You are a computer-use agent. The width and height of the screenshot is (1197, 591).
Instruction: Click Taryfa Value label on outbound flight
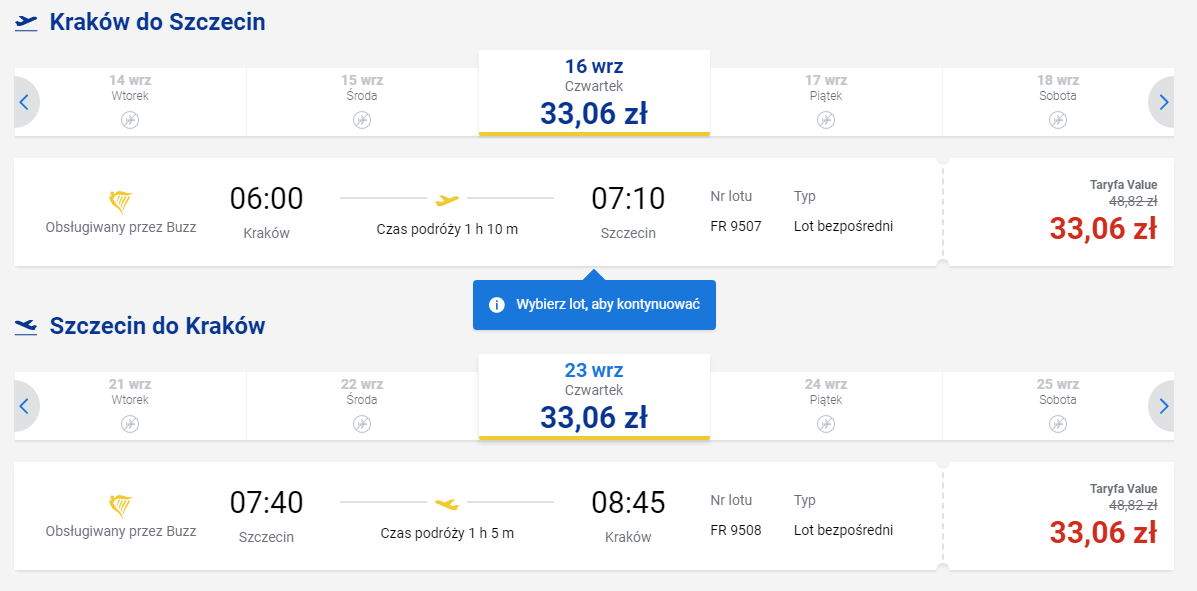(1124, 185)
